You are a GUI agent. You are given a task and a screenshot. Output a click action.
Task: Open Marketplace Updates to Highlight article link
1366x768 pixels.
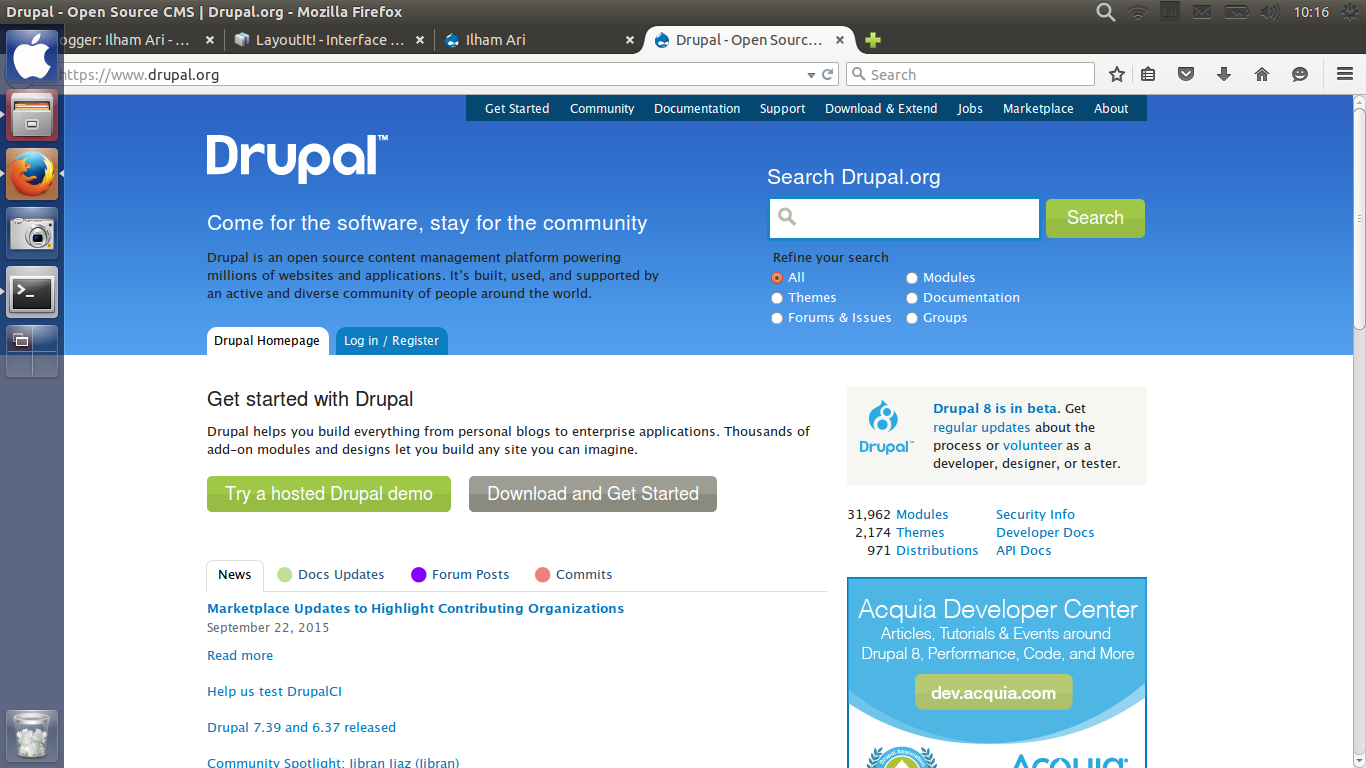click(415, 608)
